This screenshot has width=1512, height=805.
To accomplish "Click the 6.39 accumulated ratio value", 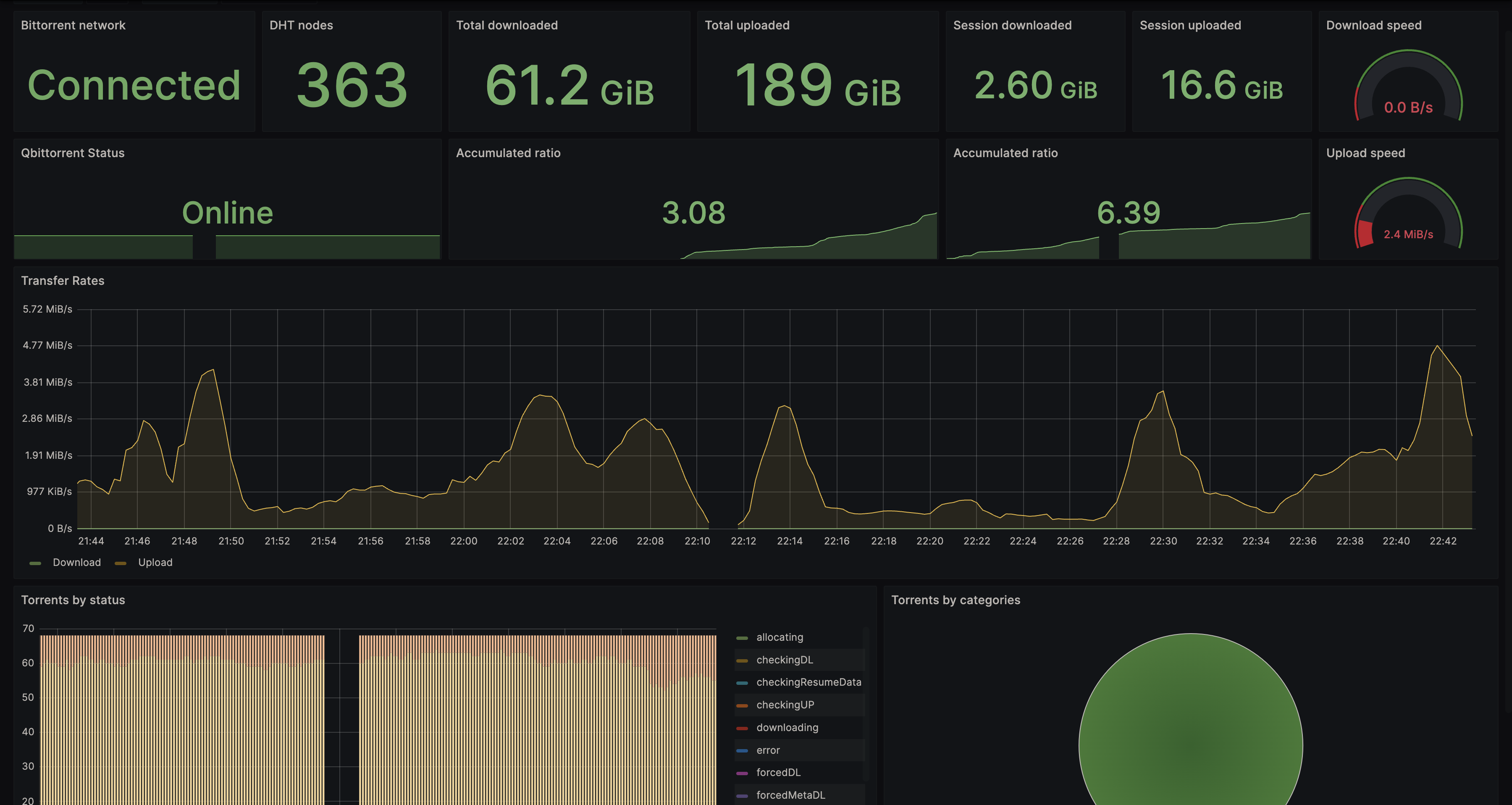I will pos(1128,213).
